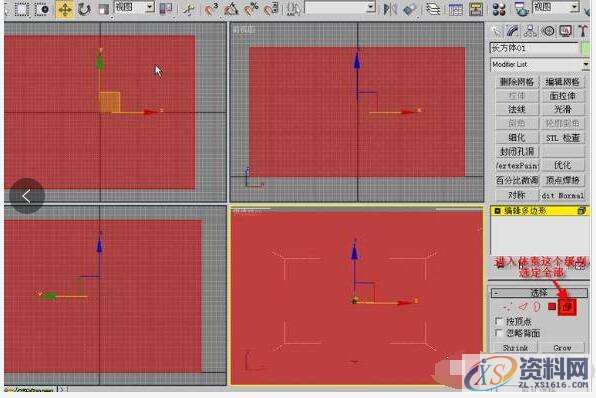
Task: Select the Edge sub-object level icon
Action: point(523,306)
